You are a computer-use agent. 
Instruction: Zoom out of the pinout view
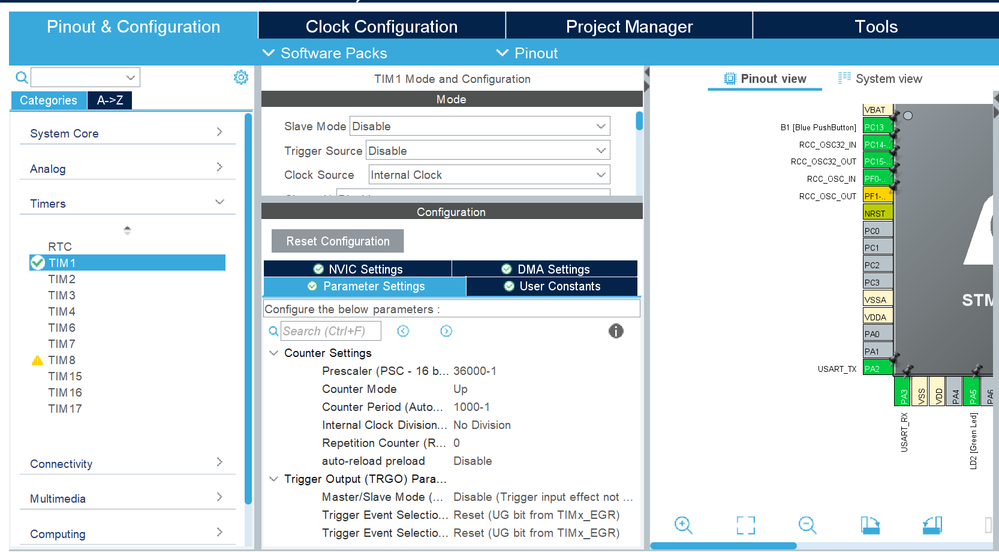[807, 525]
